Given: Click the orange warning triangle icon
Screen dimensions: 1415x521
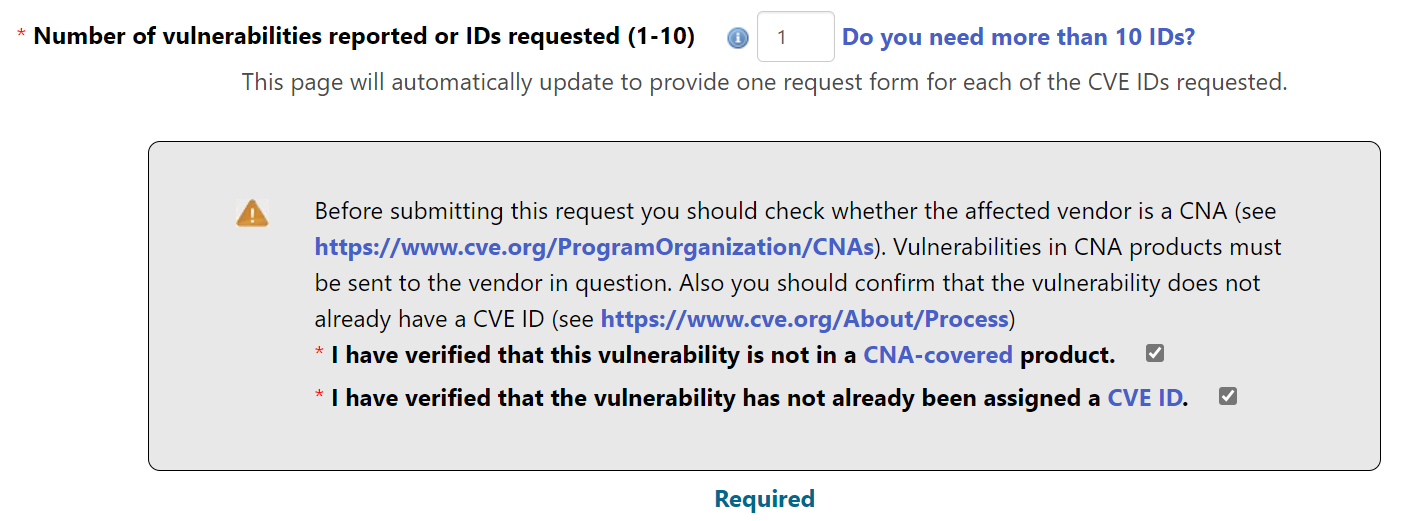Looking at the screenshot, I should click(252, 213).
